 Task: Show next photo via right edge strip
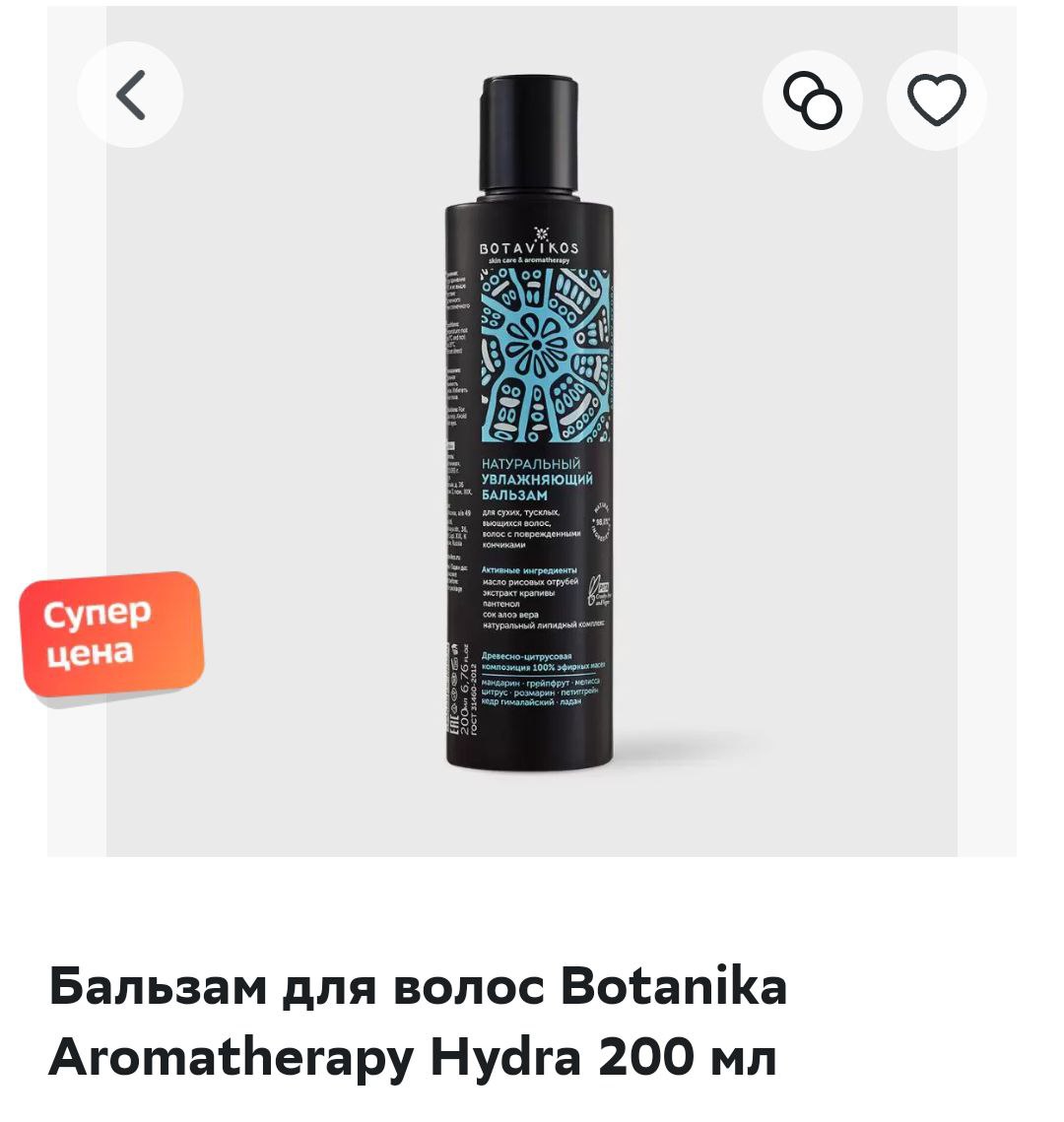click(987, 430)
